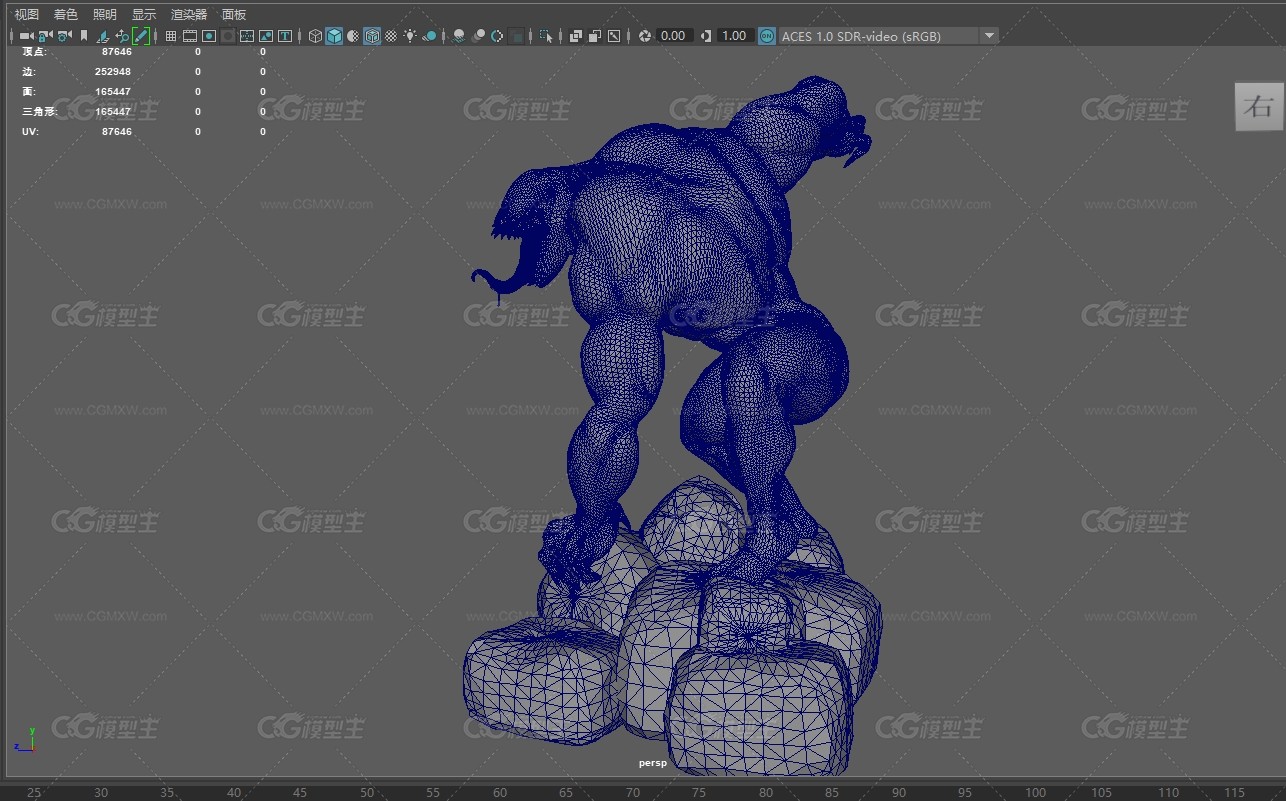The height and width of the screenshot is (801, 1286).
Task: Toggle Use Default Material icon
Action: [x=353, y=36]
